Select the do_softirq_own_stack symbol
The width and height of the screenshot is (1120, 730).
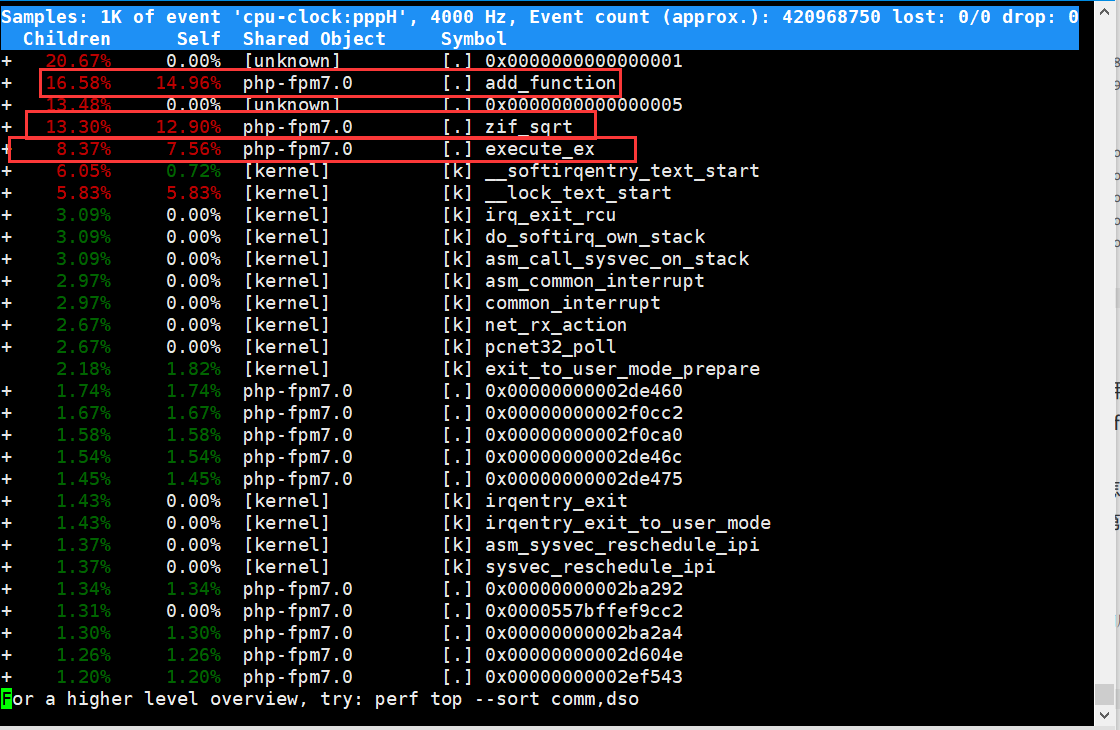point(595,237)
